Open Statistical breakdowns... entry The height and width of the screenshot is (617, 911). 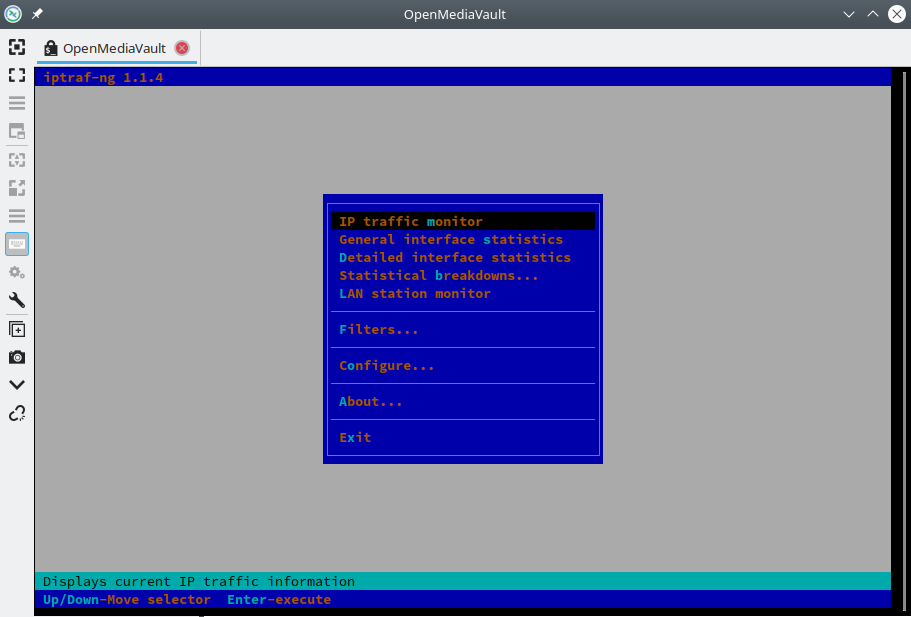point(462,275)
